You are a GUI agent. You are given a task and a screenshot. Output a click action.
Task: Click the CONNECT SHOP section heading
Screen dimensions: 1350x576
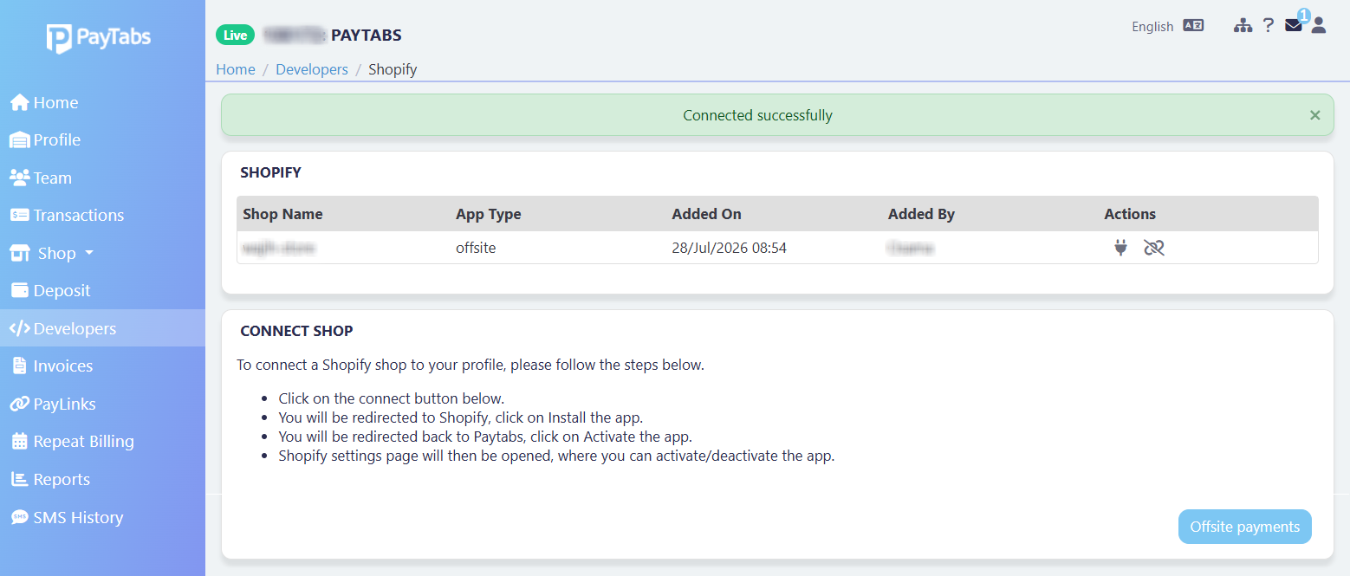tap(297, 331)
